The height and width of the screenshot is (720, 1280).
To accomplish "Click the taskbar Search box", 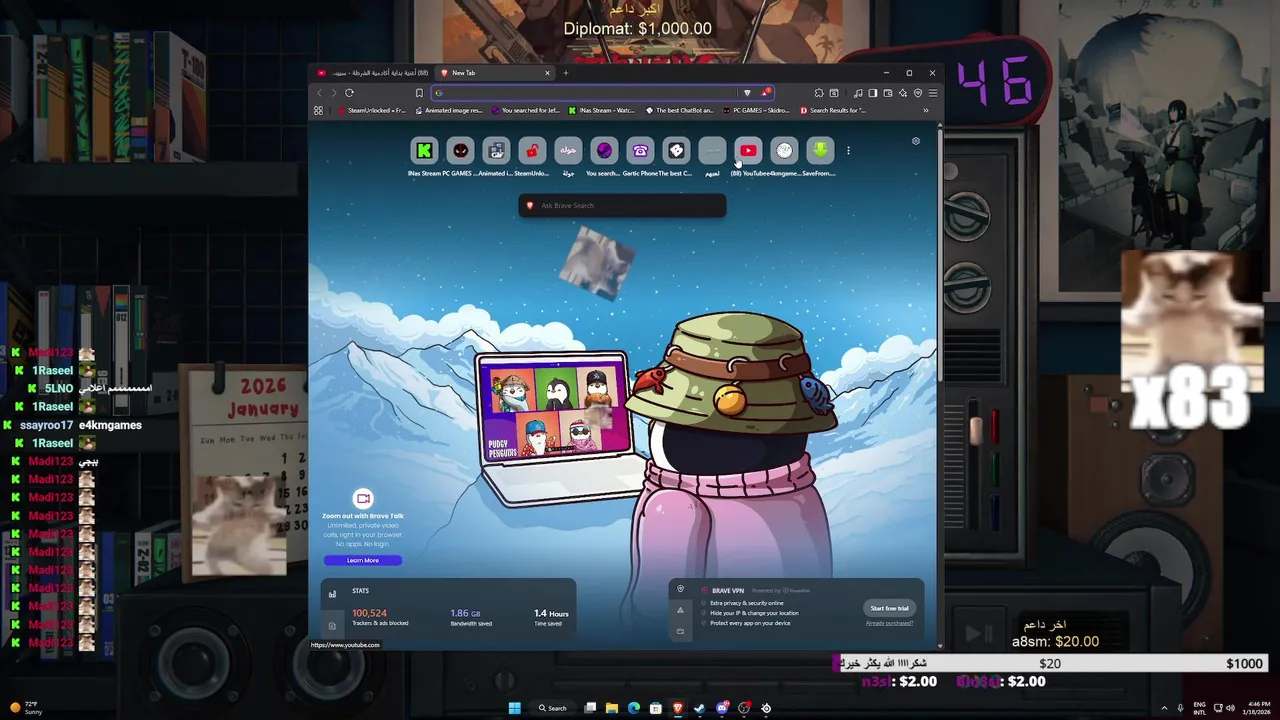I will pos(553,708).
